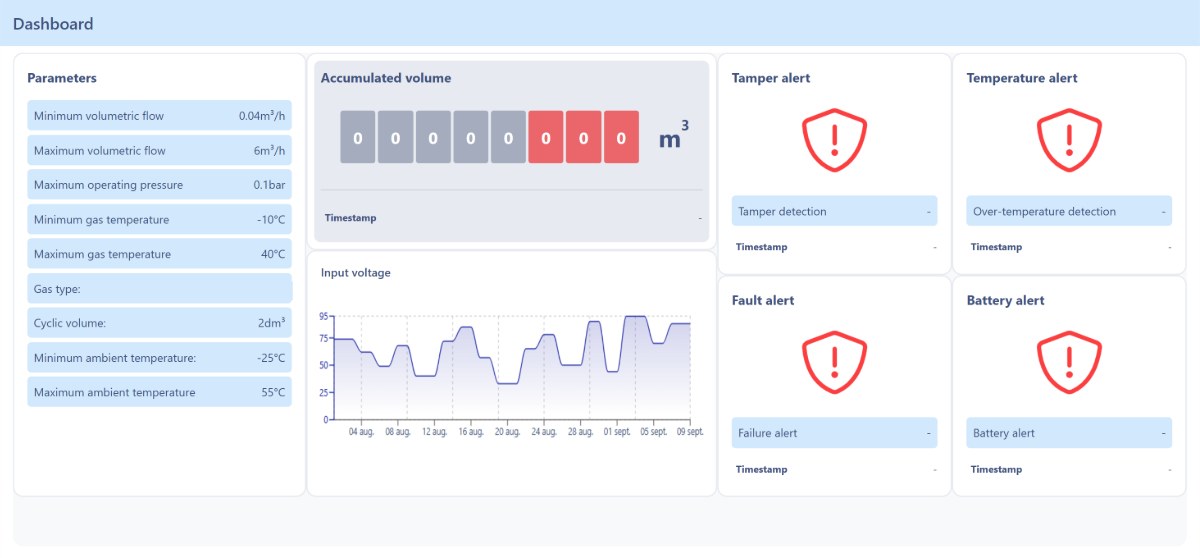The height and width of the screenshot is (558, 1200).
Task: Click the Accumulated volume Timestamp label
Action: (351, 217)
